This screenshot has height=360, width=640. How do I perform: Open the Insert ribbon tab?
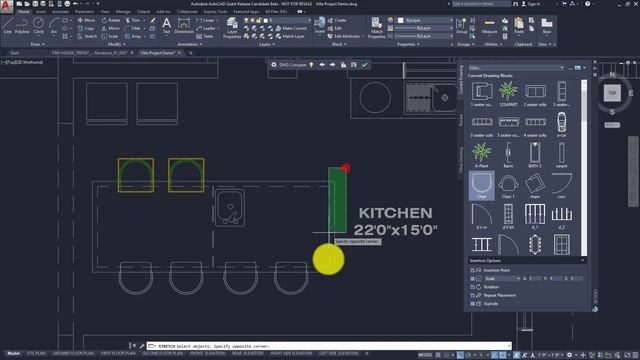click(x=41, y=11)
